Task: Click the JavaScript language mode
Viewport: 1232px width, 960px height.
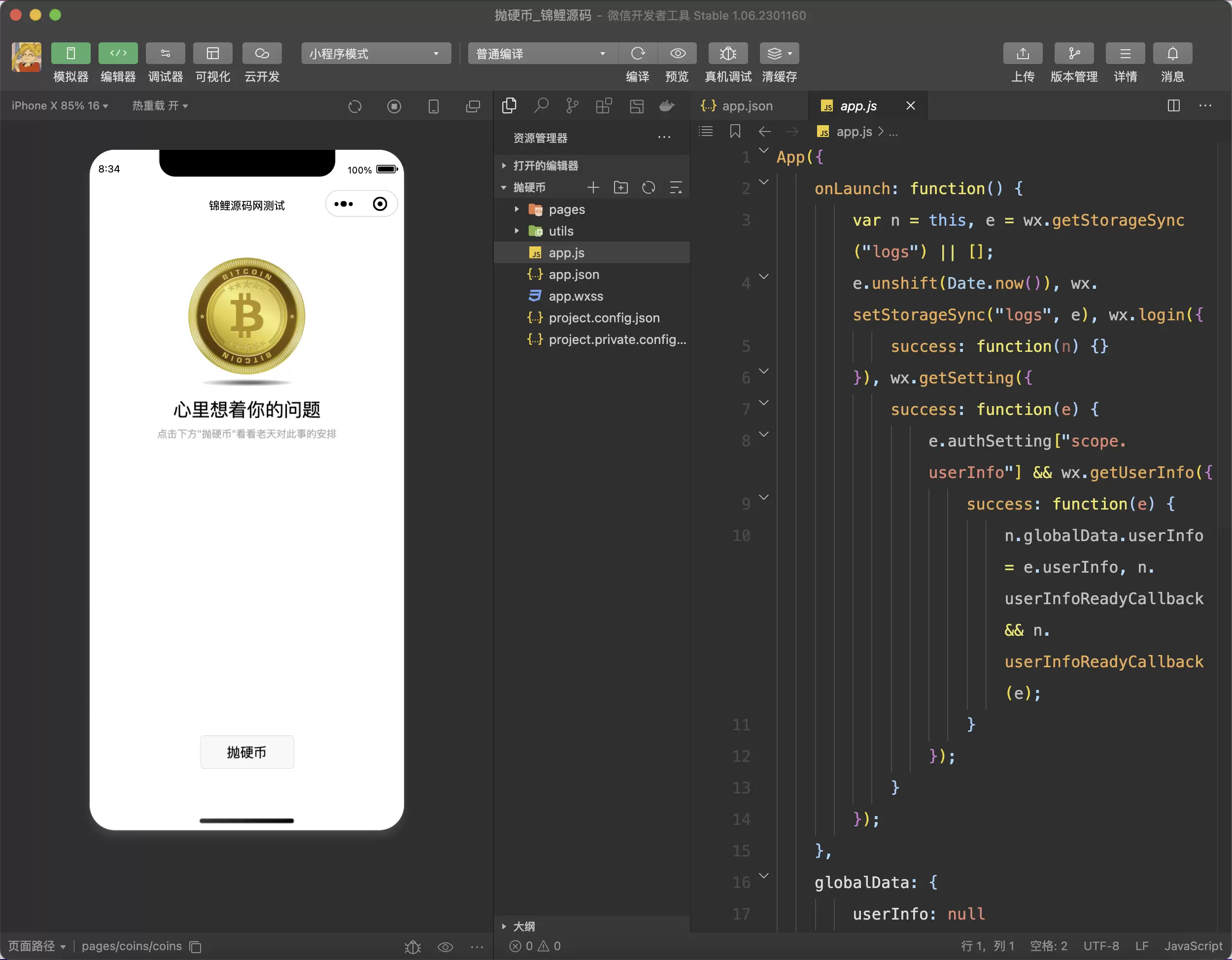Action: pos(1194,946)
